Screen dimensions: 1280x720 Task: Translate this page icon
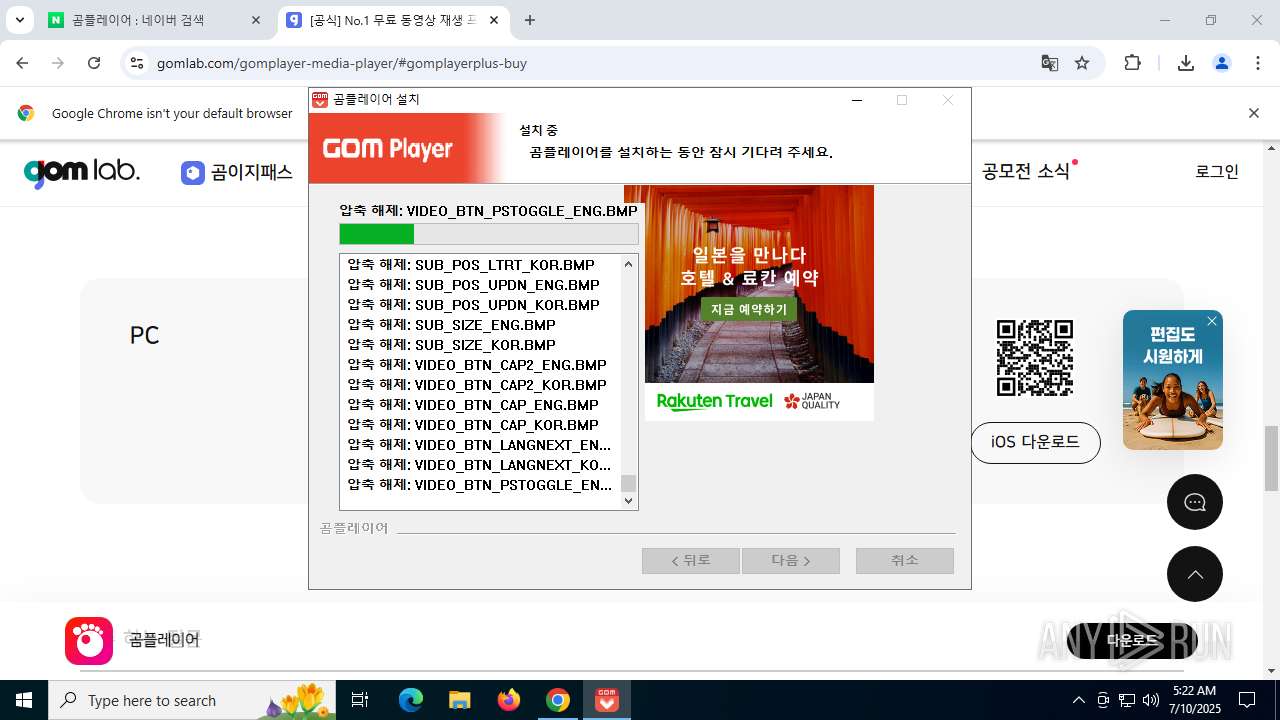point(1049,63)
